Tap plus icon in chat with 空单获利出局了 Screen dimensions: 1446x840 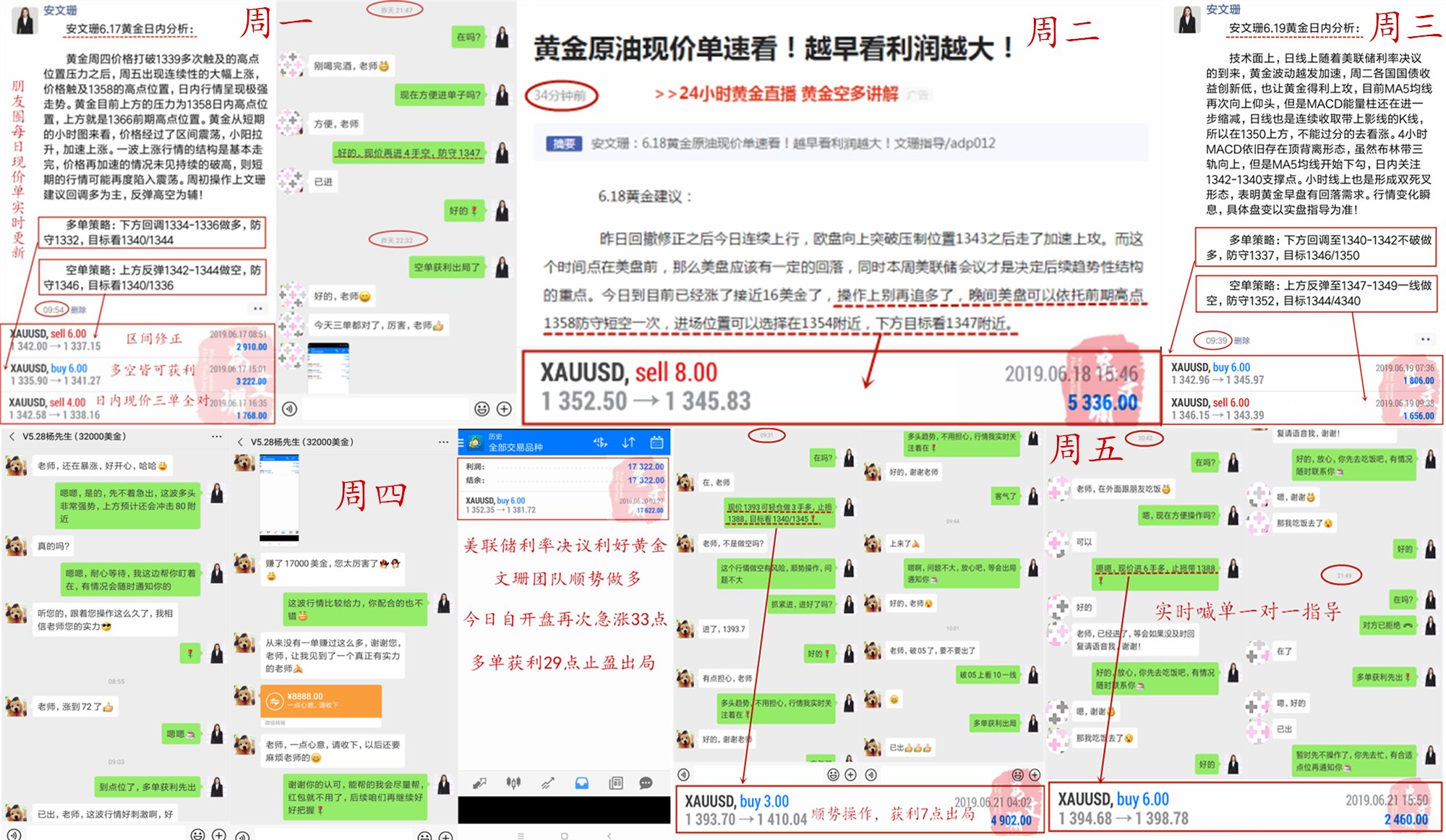tap(504, 409)
